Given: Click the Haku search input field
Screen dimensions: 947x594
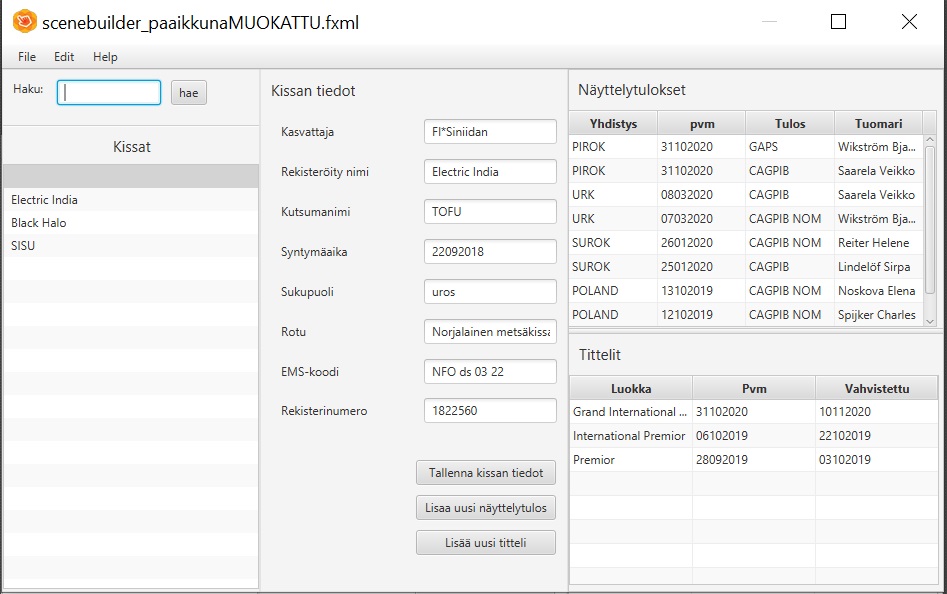Looking at the screenshot, I should point(108,92).
